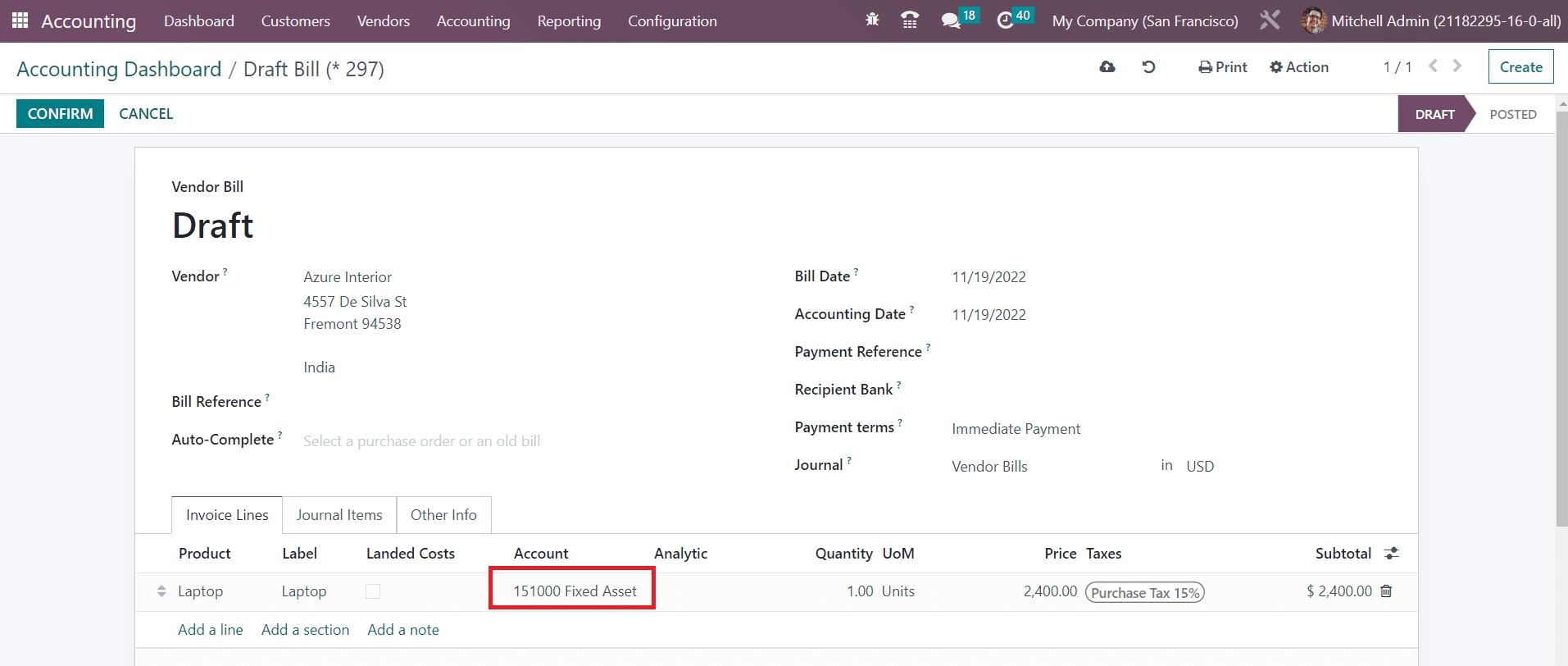
Task: Open the VoIP phone icon
Action: (909, 20)
